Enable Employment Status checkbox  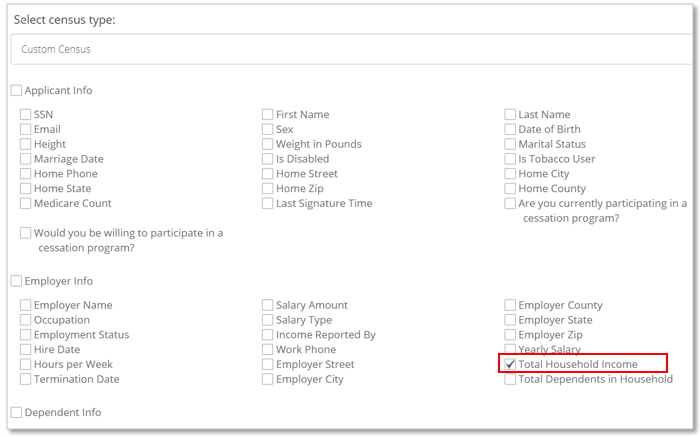coord(25,334)
